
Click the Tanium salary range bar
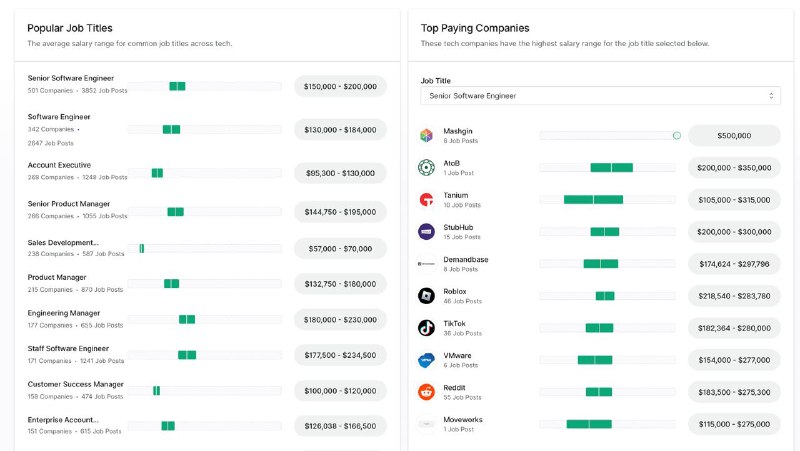[593, 199]
